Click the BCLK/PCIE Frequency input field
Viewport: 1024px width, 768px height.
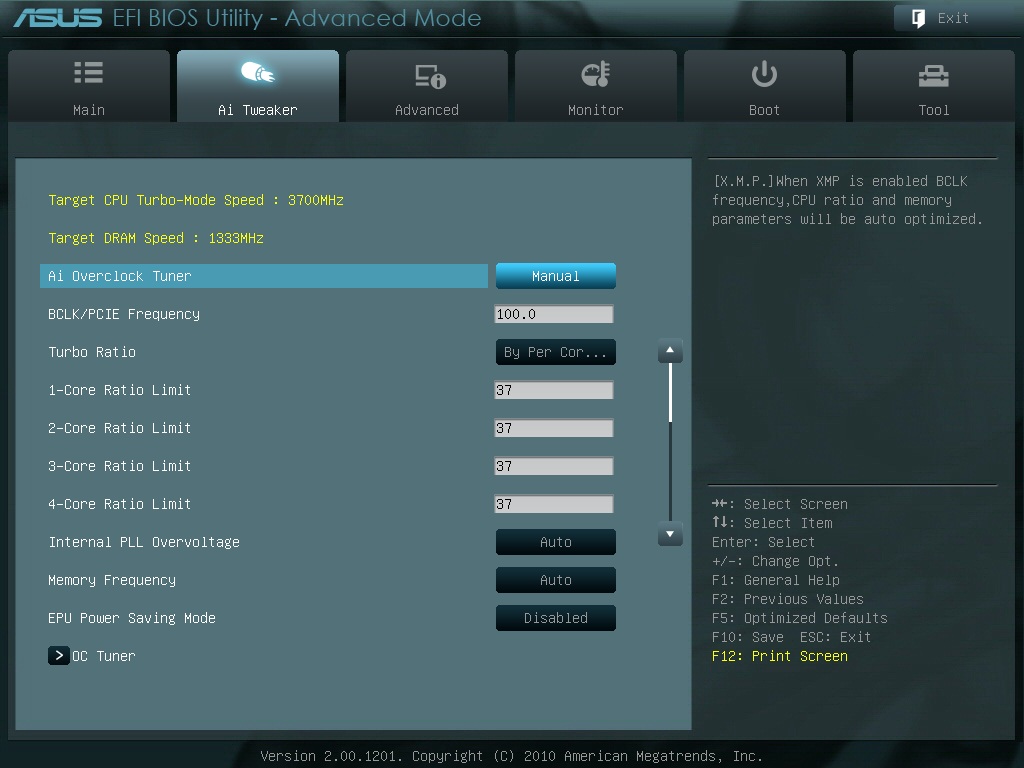553,314
